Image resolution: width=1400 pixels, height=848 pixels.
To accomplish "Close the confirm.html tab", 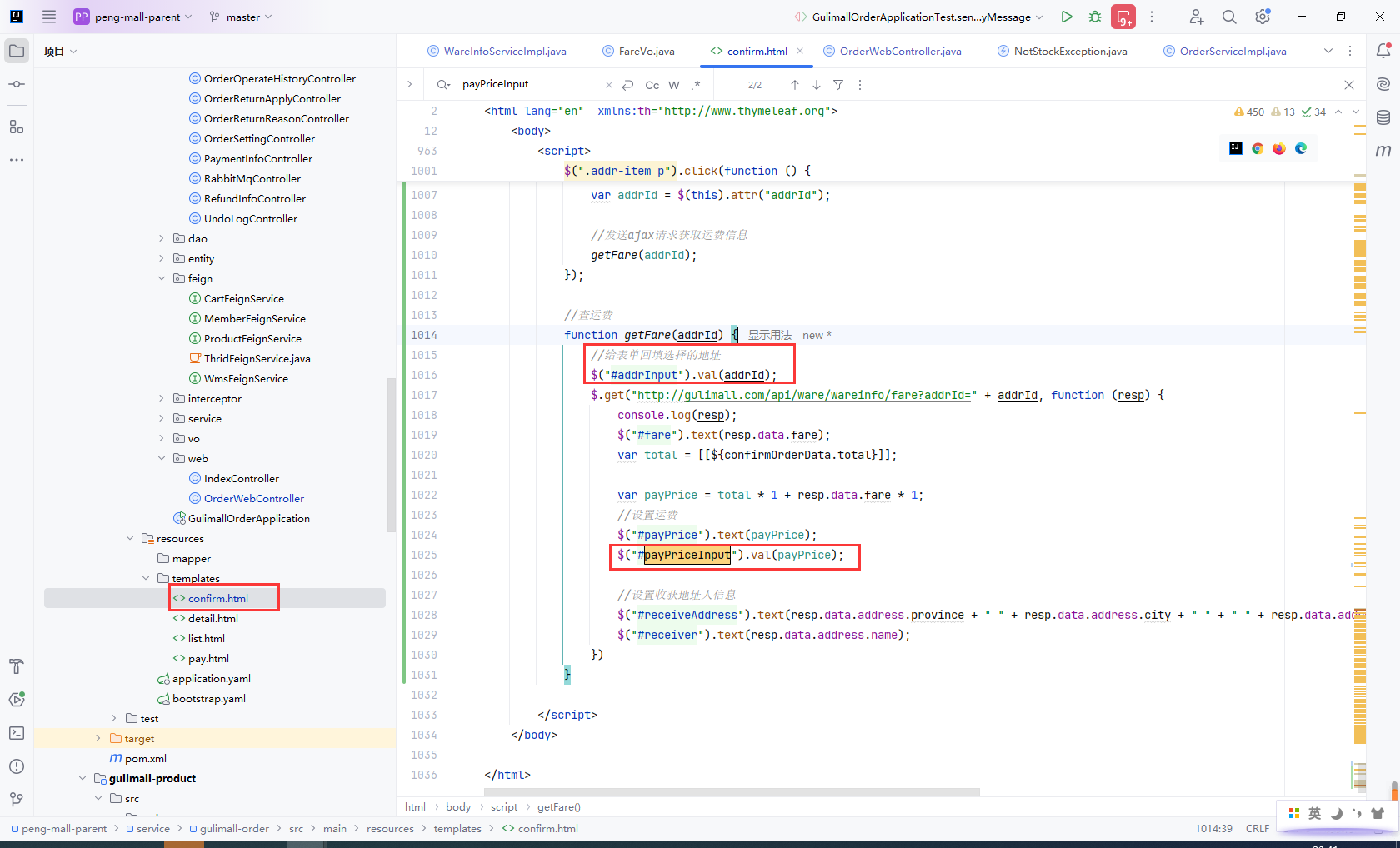I will [800, 51].
